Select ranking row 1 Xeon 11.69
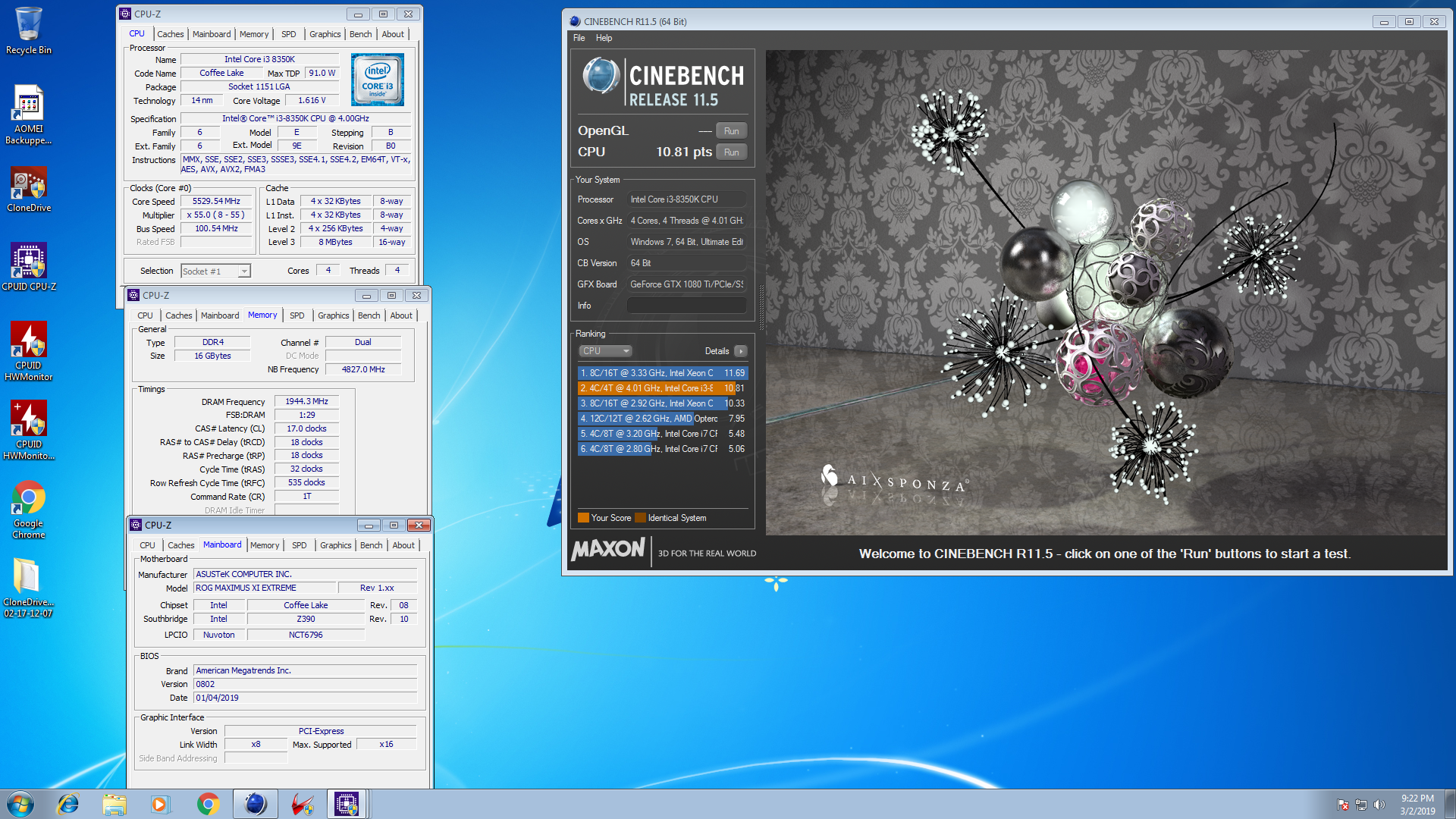The image size is (1456, 819). [663, 373]
